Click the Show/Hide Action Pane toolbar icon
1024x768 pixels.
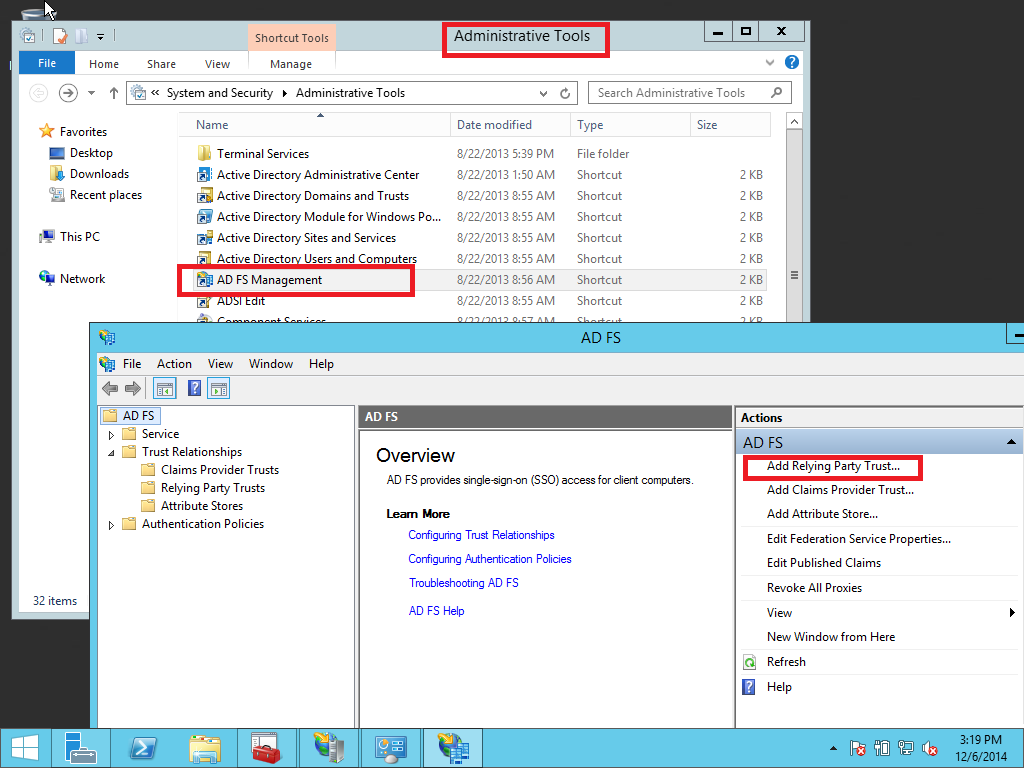219,389
